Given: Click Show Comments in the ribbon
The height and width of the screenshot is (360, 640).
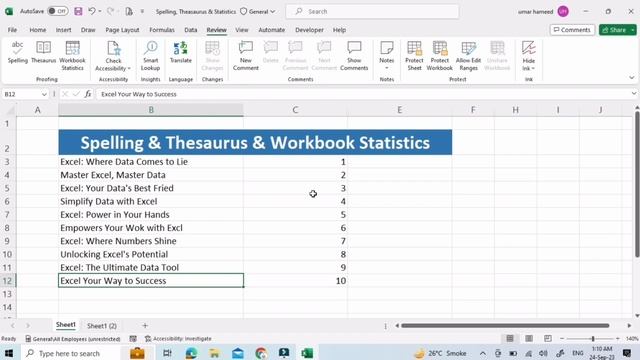Looking at the screenshot, I should (x=354, y=56).
